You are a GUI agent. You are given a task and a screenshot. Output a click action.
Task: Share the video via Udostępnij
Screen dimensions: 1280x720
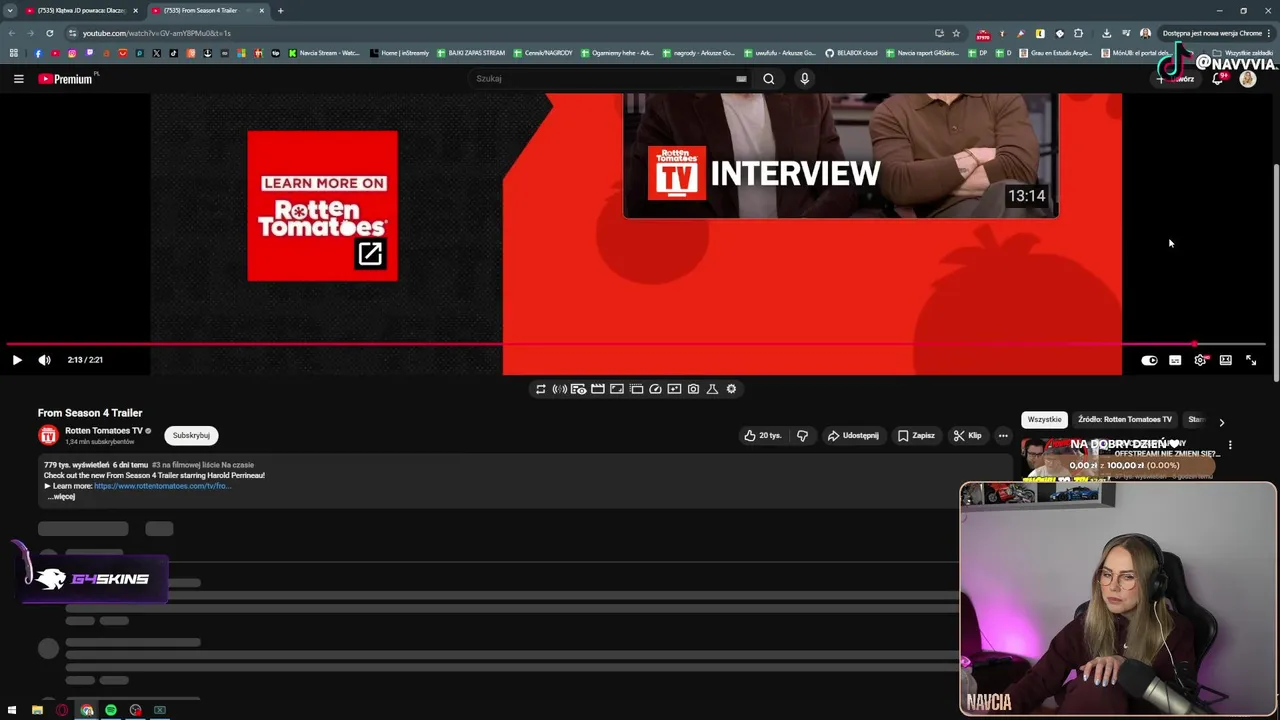click(853, 436)
